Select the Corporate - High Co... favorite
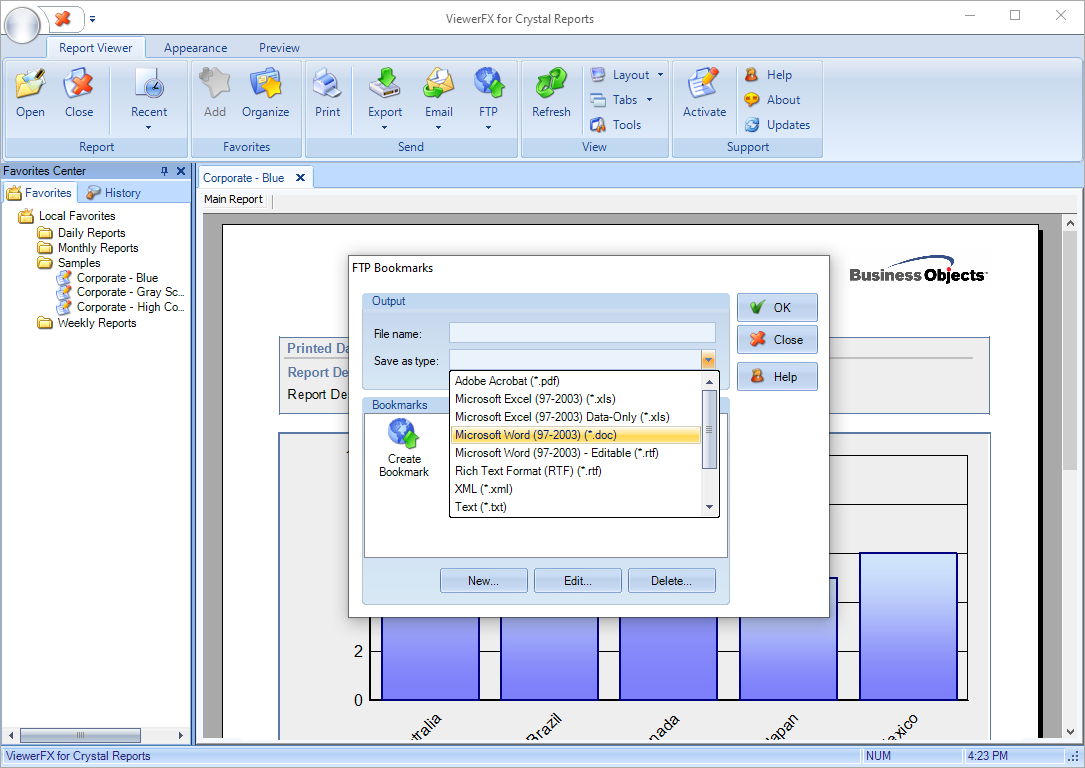 click(121, 307)
